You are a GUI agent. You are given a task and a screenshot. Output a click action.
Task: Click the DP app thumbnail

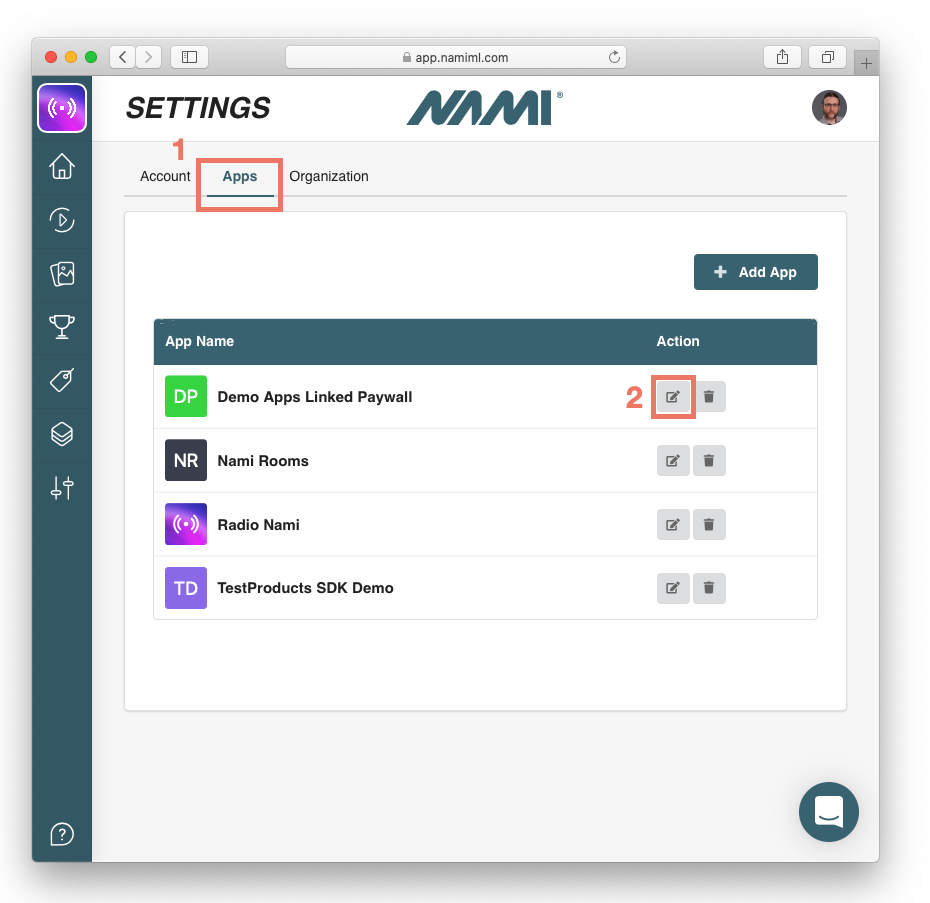click(x=186, y=396)
